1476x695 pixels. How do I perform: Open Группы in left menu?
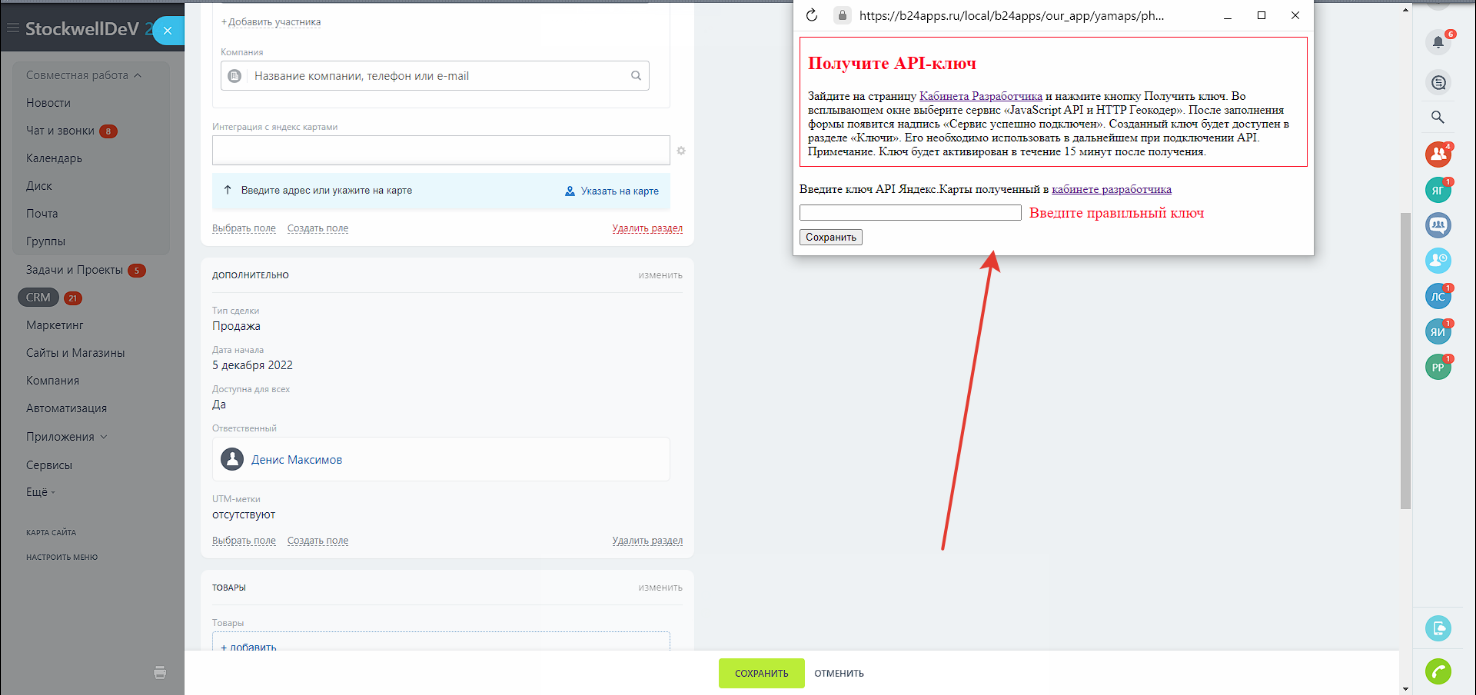click(x=46, y=241)
